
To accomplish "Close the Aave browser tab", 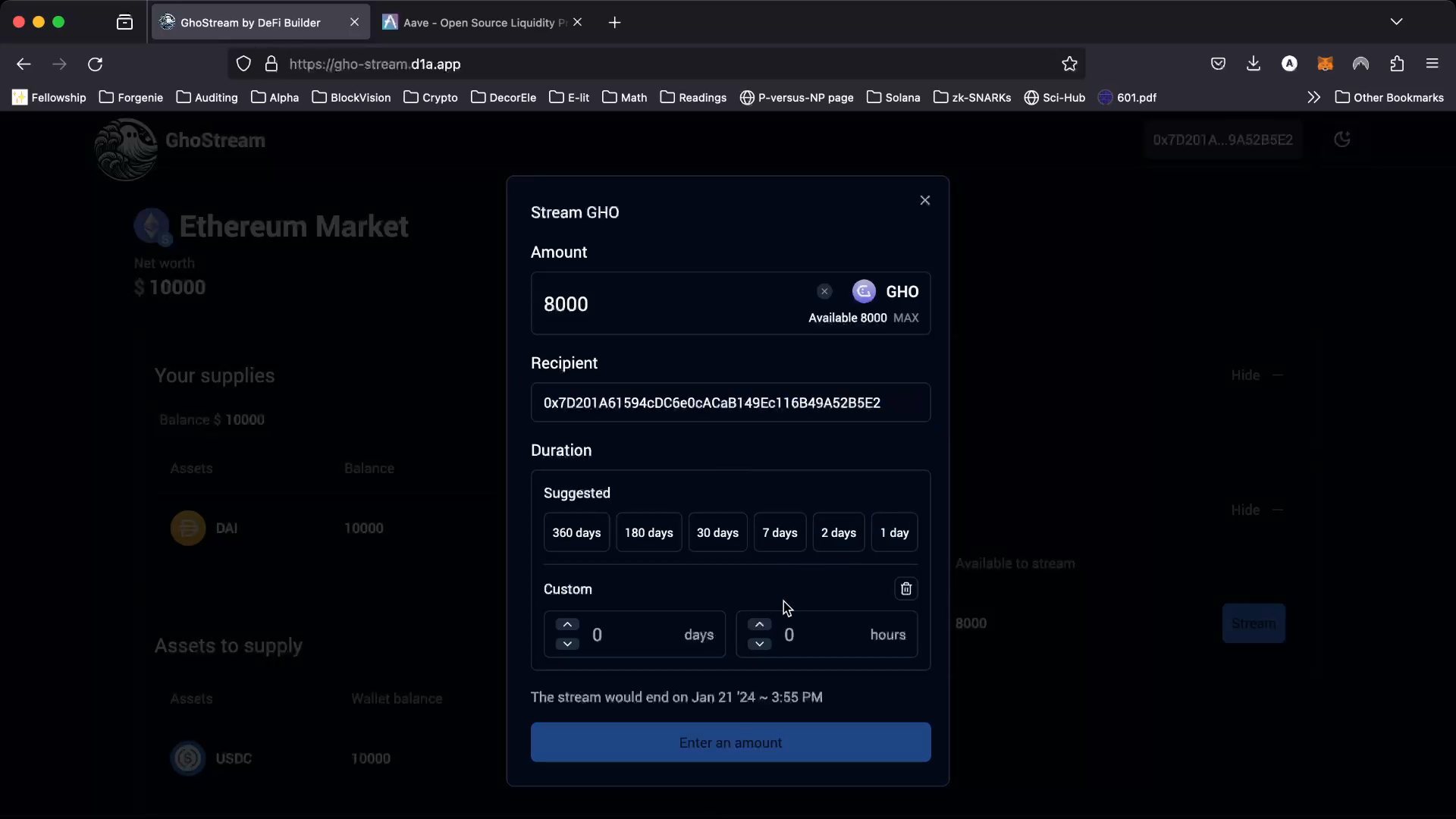I will tap(577, 22).
